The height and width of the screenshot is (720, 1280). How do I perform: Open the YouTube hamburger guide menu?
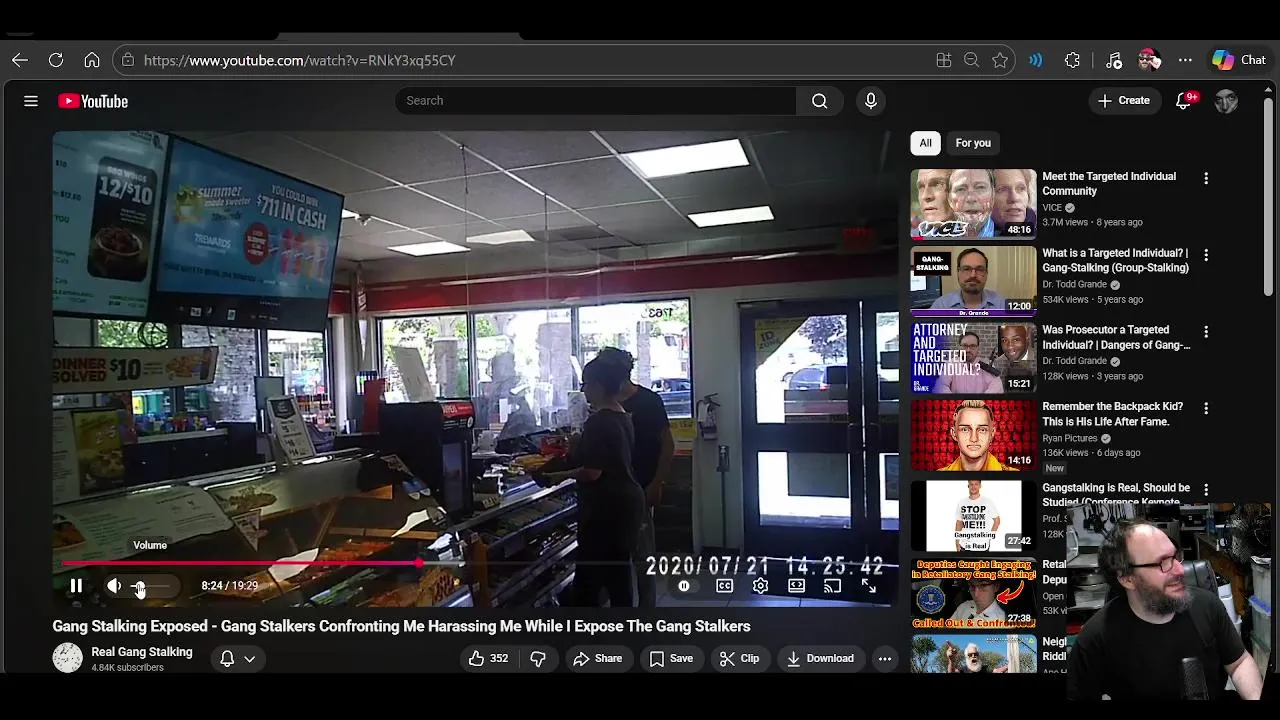(x=31, y=101)
